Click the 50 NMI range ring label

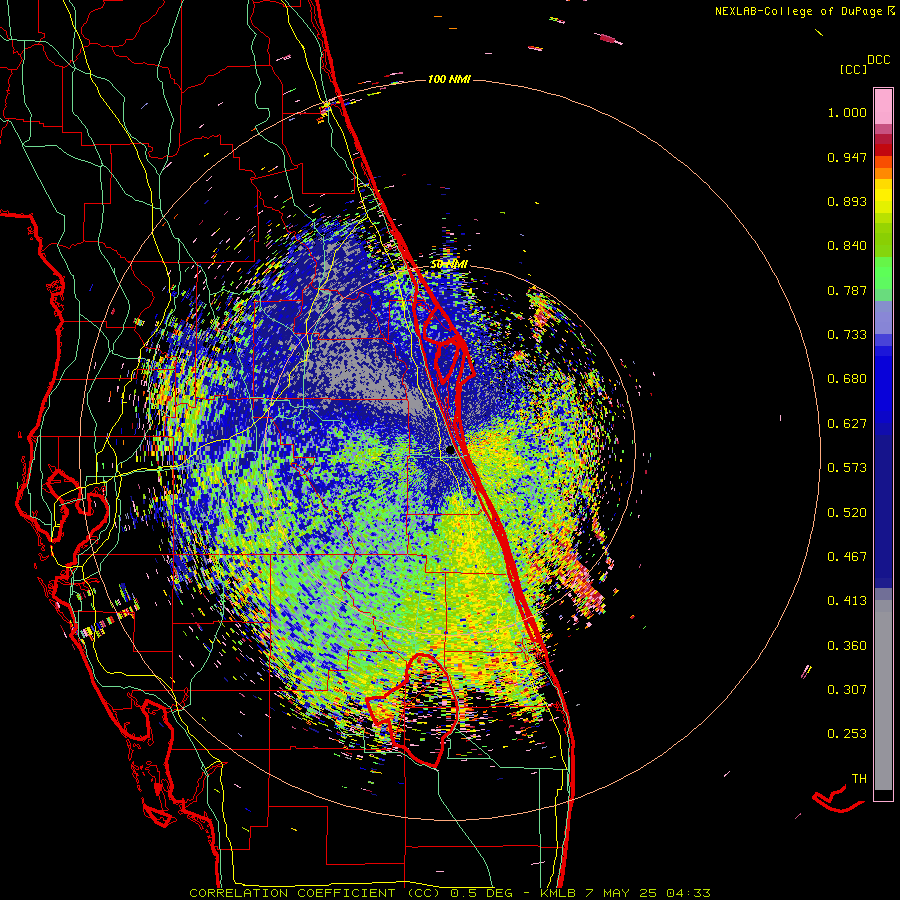pos(449,264)
